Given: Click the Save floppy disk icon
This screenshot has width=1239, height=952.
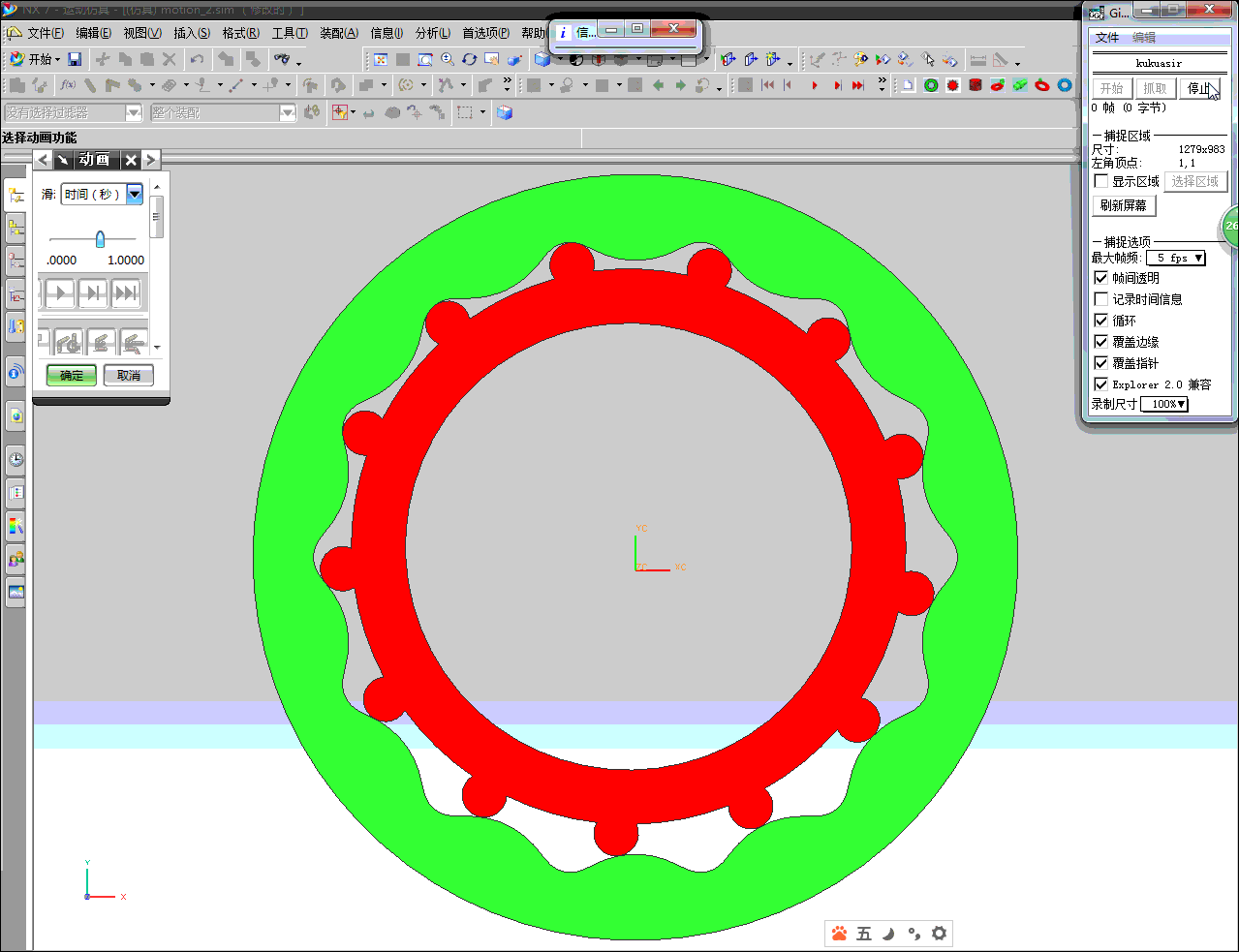Looking at the screenshot, I should (75, 59).
